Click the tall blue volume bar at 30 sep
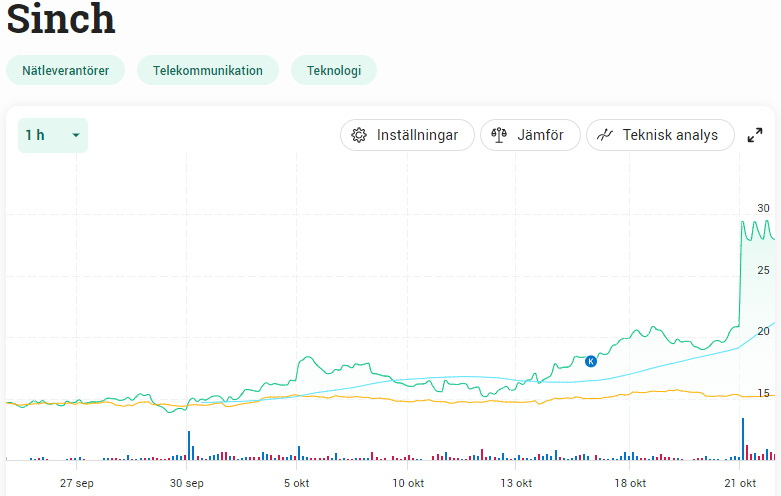 point(189,445)
